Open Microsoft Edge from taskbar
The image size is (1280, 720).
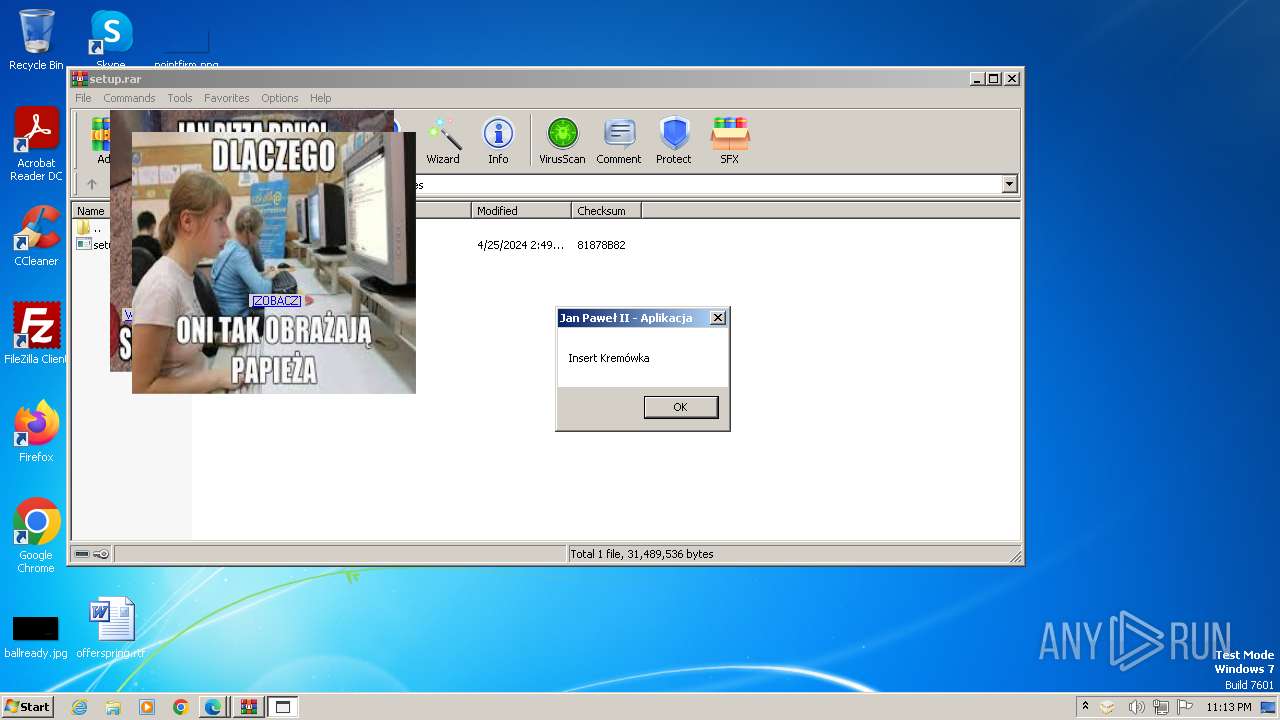tap(213, 707)
